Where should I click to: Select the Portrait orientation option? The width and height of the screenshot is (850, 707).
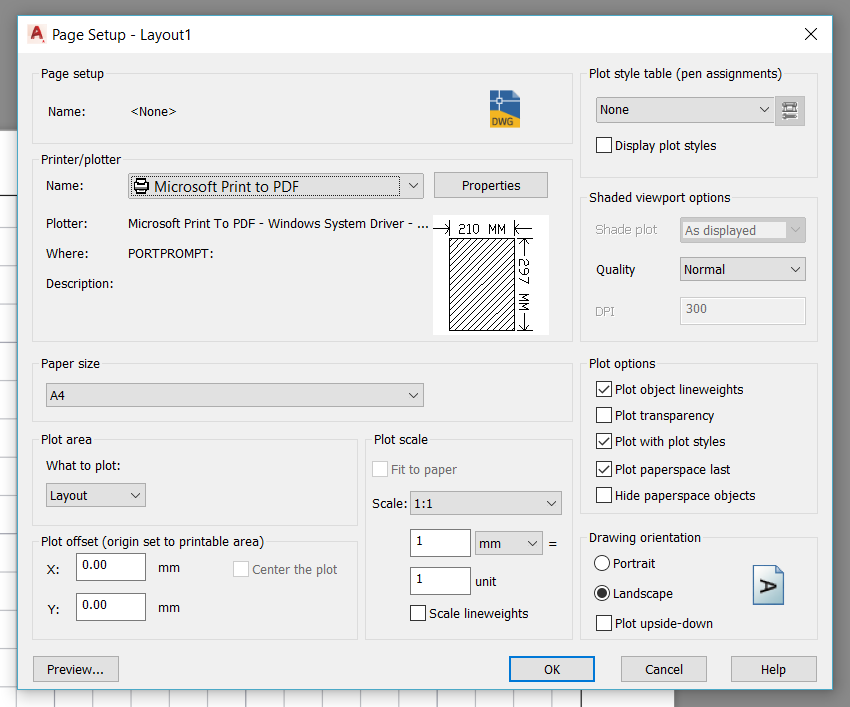[x=601, y=563]
